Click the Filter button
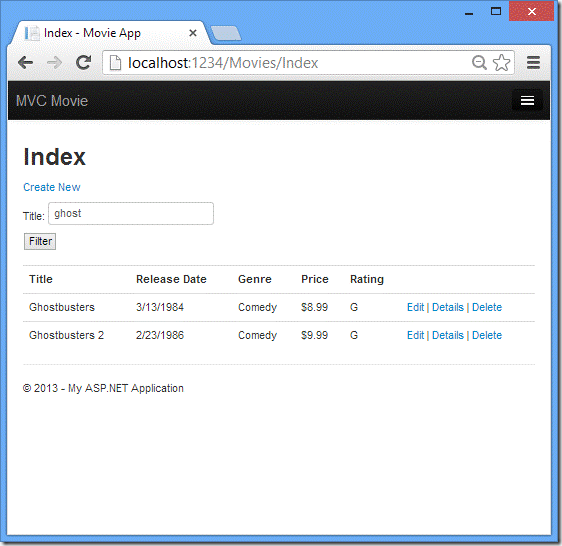This screenshot has height=546, width=562. coord(40,241)
